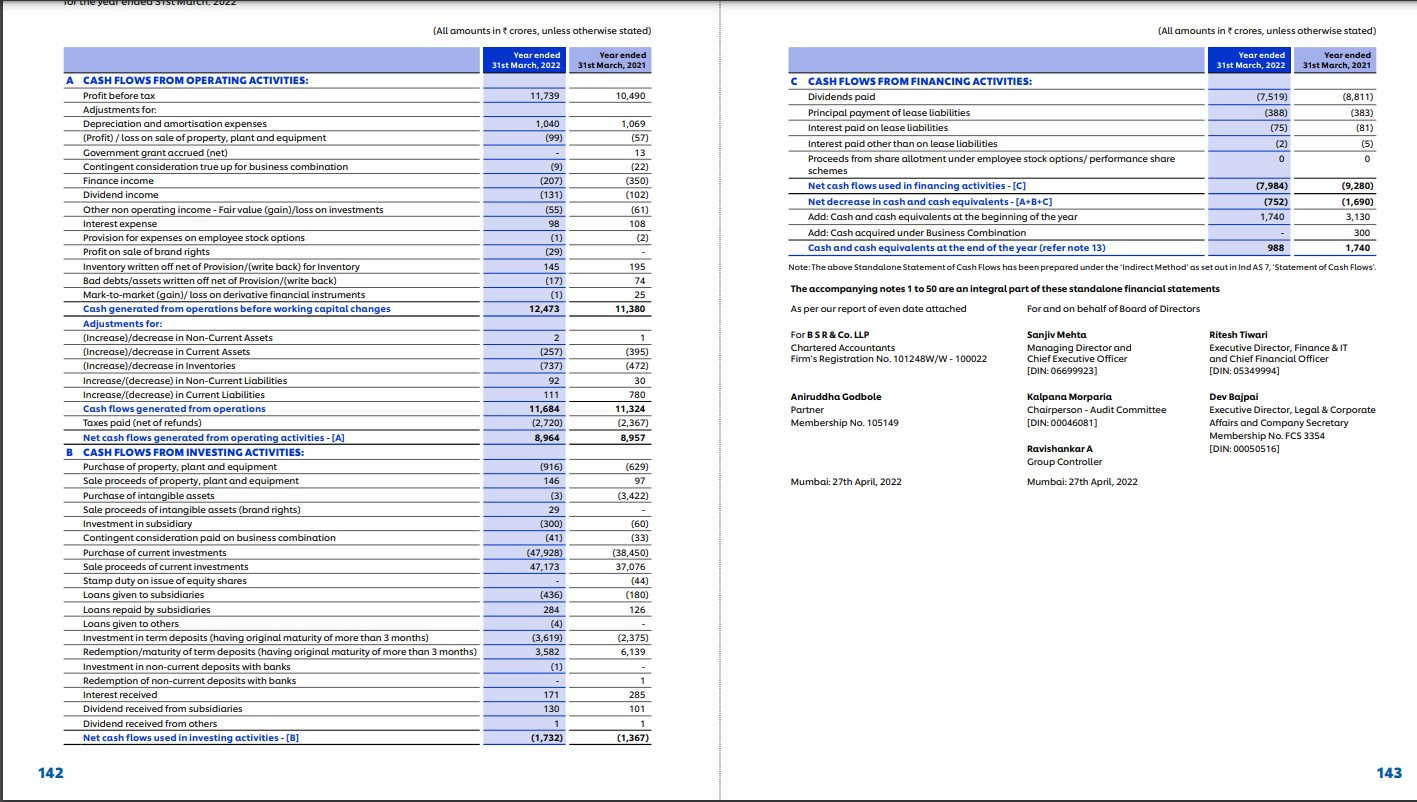Screen dimensions: 1417x802
Task: Click the For B S R & Co. LLP text
Action: pyautogui.click(x=824, y=335)
